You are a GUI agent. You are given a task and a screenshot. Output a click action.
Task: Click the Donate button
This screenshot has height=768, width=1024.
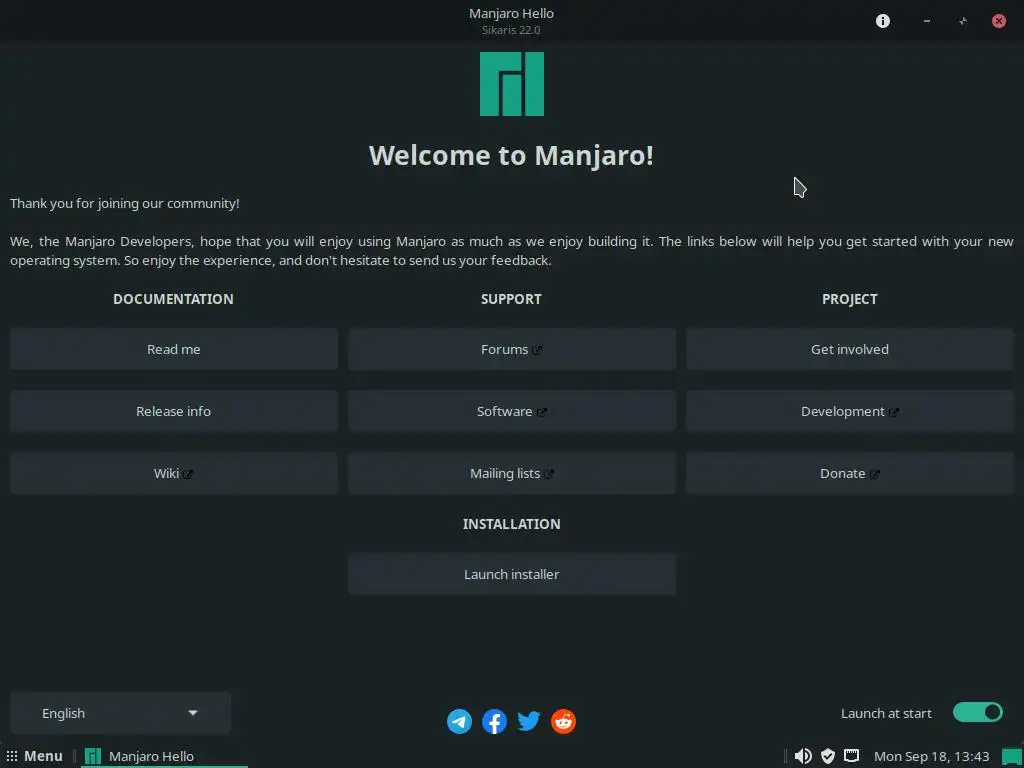tap(850, 473)
